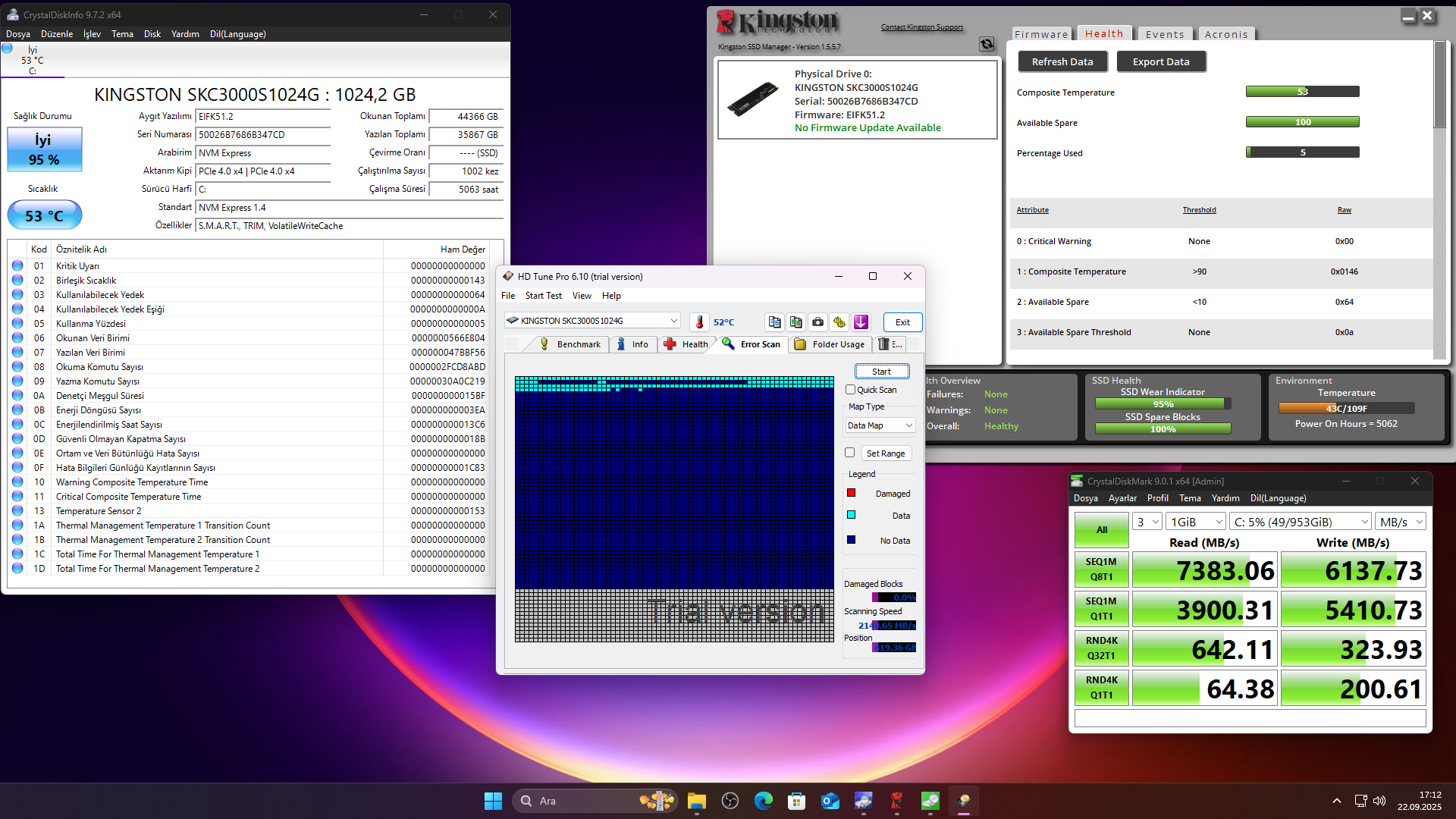Click the camera save-screenshot icon in HD Tune
Viewport: 1456px width, 819px height.
[x=817, y=322]
